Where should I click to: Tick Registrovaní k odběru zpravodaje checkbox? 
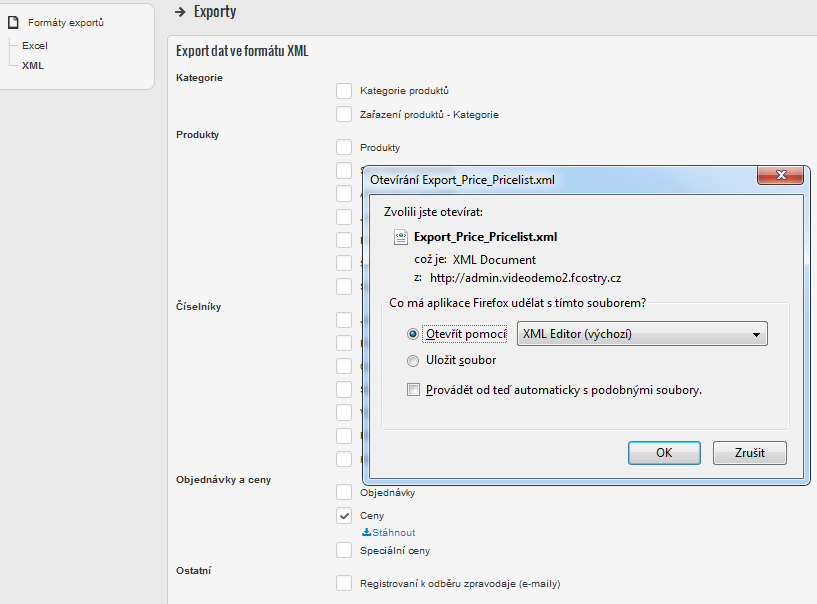(344, 583)
